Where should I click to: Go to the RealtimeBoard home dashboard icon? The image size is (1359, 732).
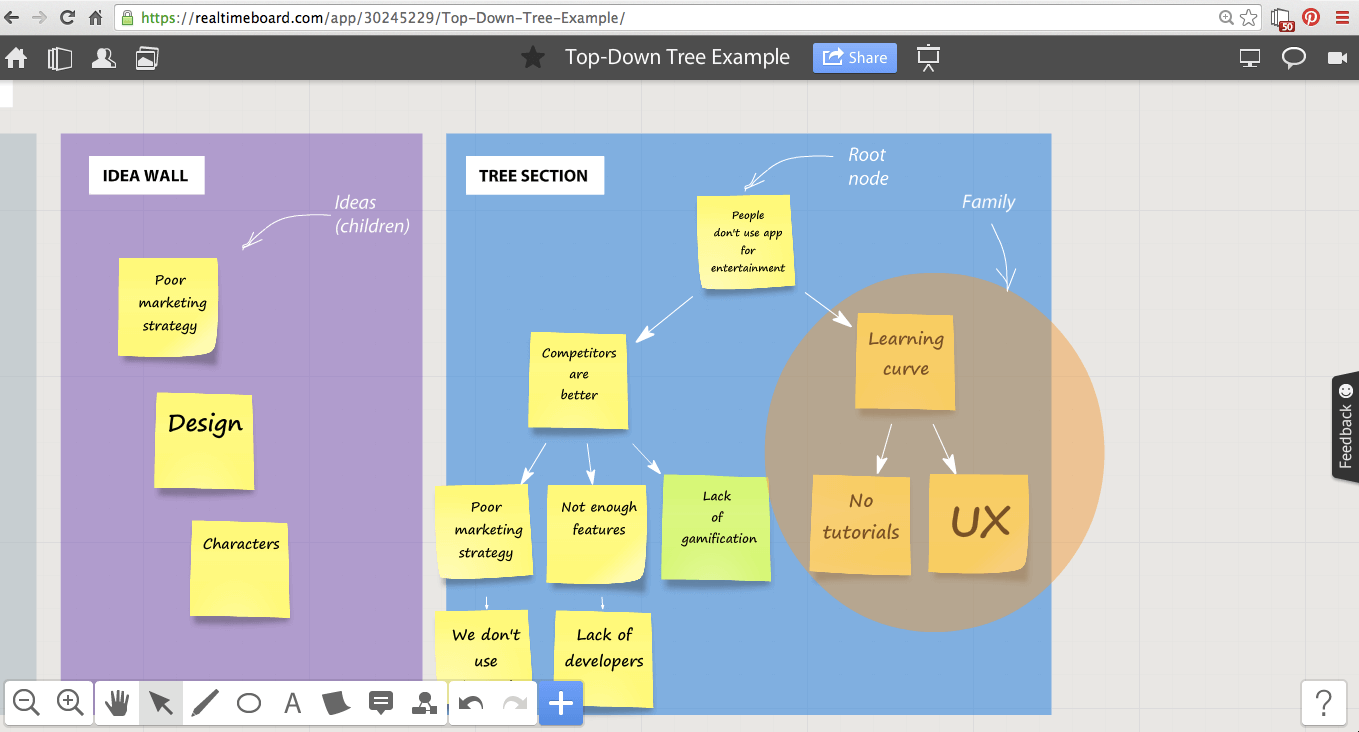click(16, 58)
